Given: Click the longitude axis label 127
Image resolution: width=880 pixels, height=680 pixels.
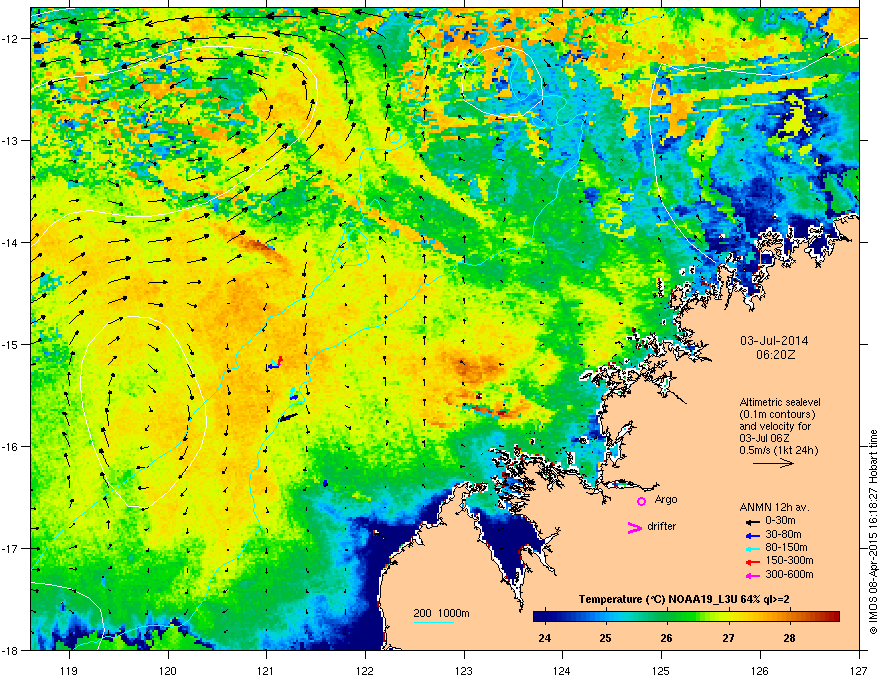Looking at the screenshot, I should [859, 670].
